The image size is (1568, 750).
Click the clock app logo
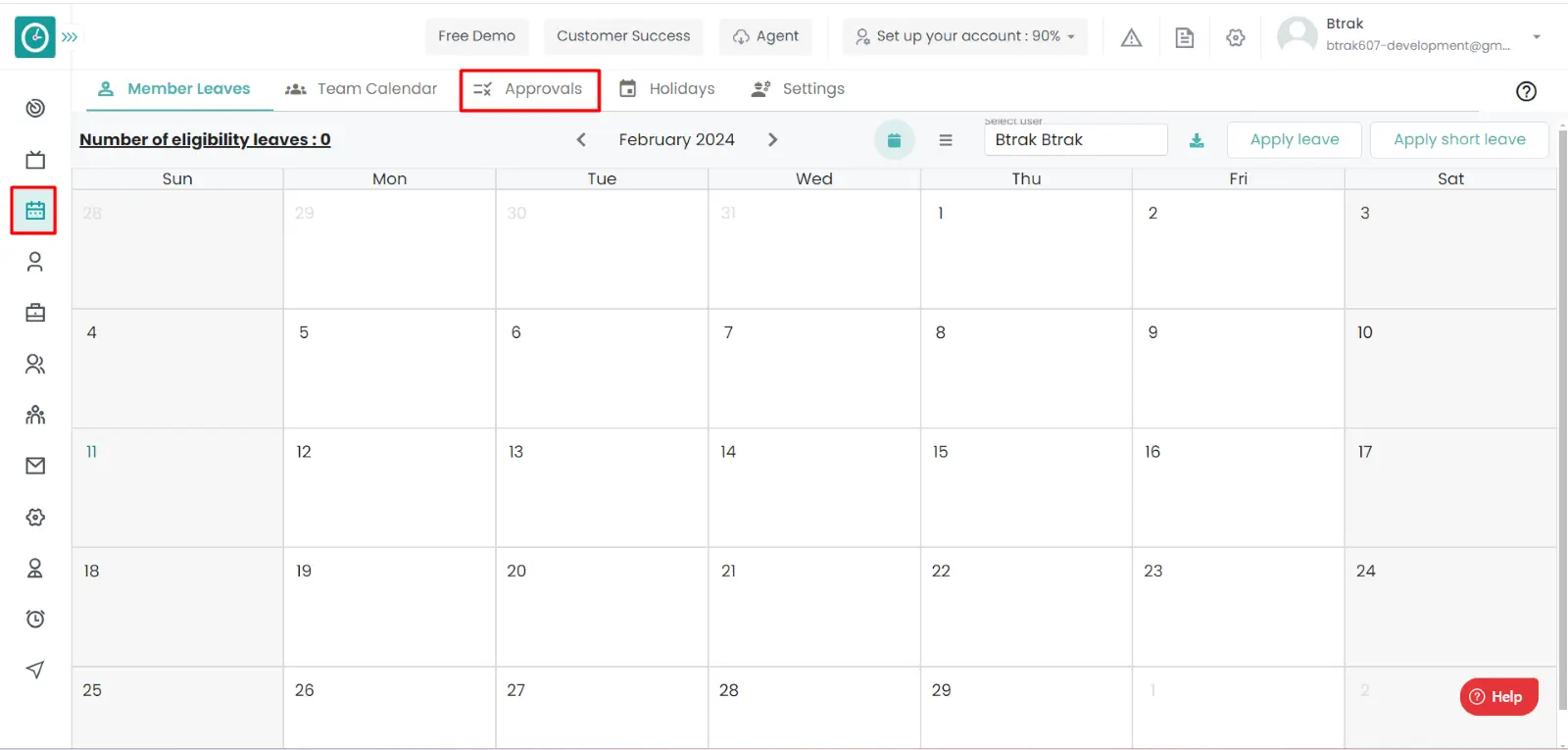pyautogui.click(x=34, y=37)
